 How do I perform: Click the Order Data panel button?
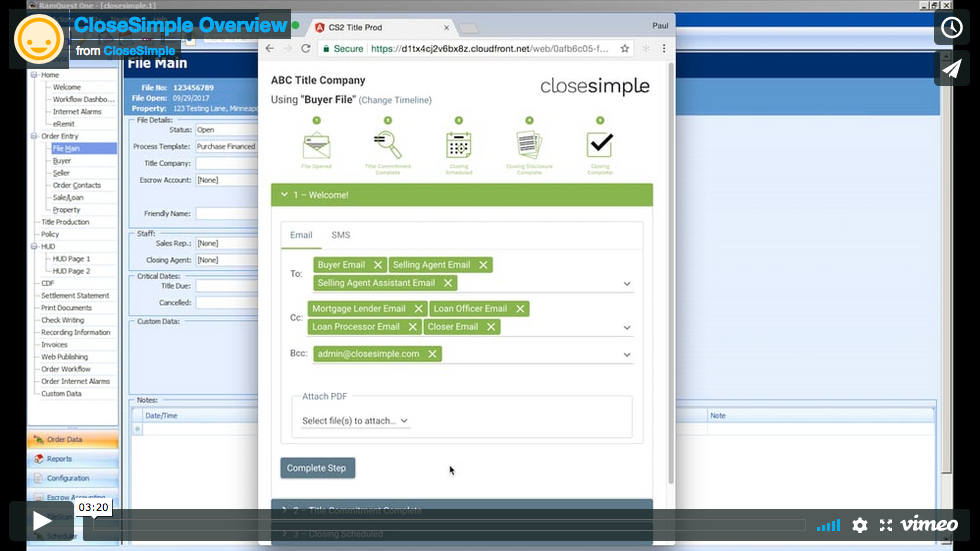click(72, 439)
